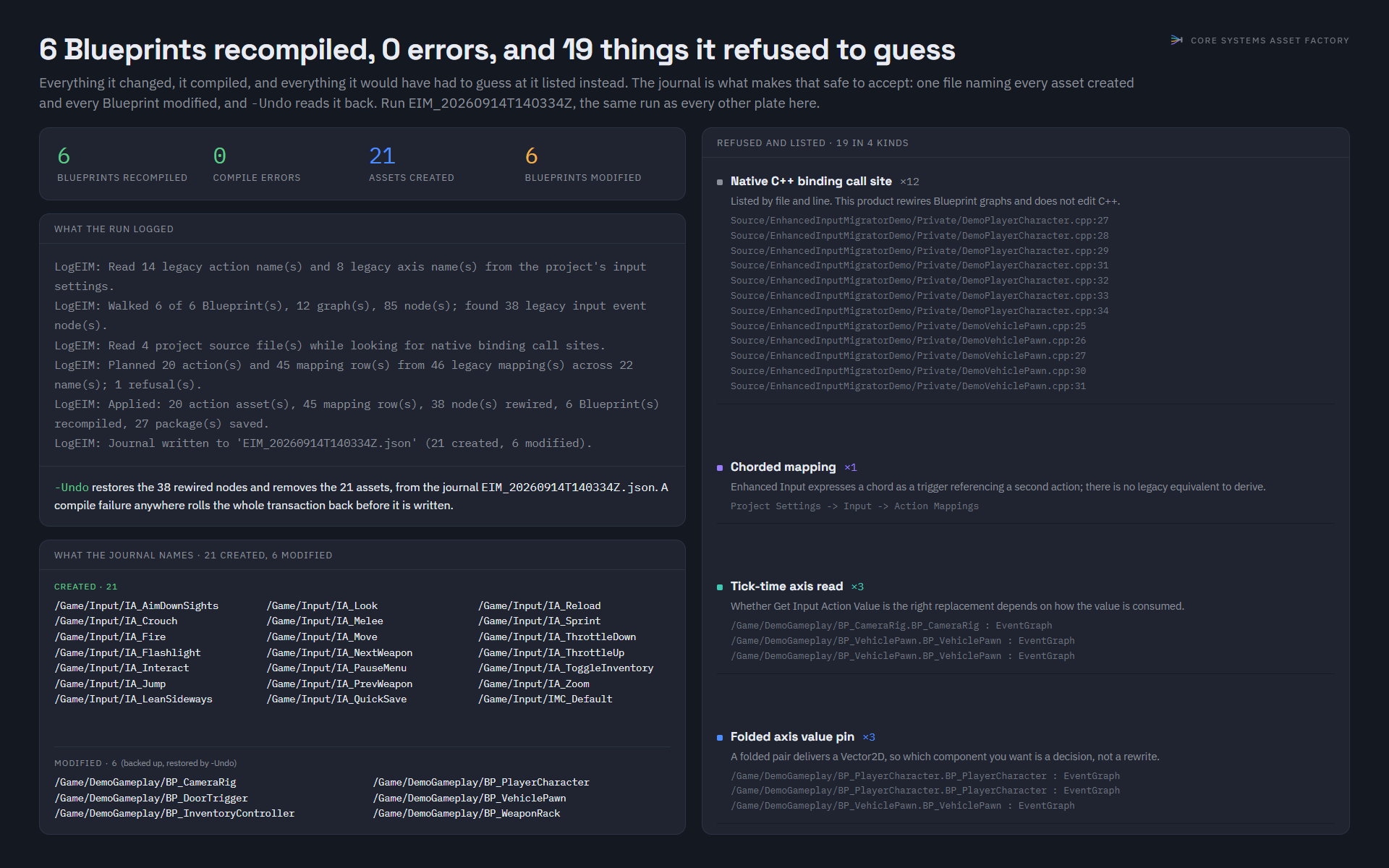1389x868 pixels.
Task: Select the BP_CameraRig modified Blueprint entry
Action: point(145,783)
